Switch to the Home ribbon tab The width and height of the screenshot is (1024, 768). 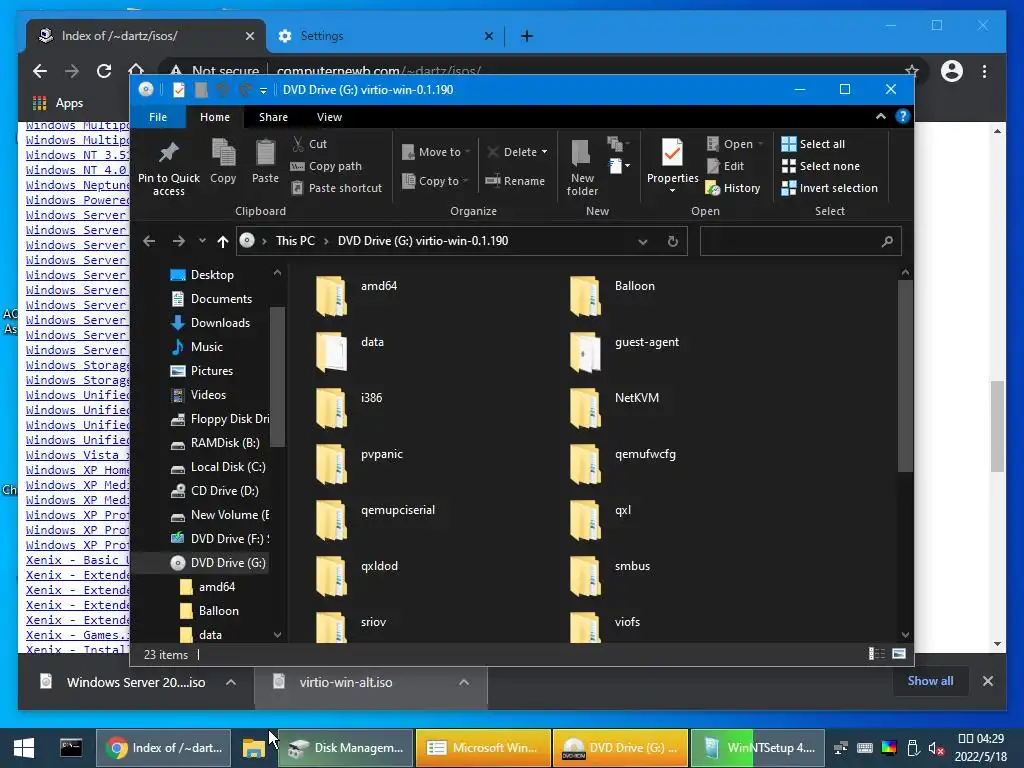(215, 117)
